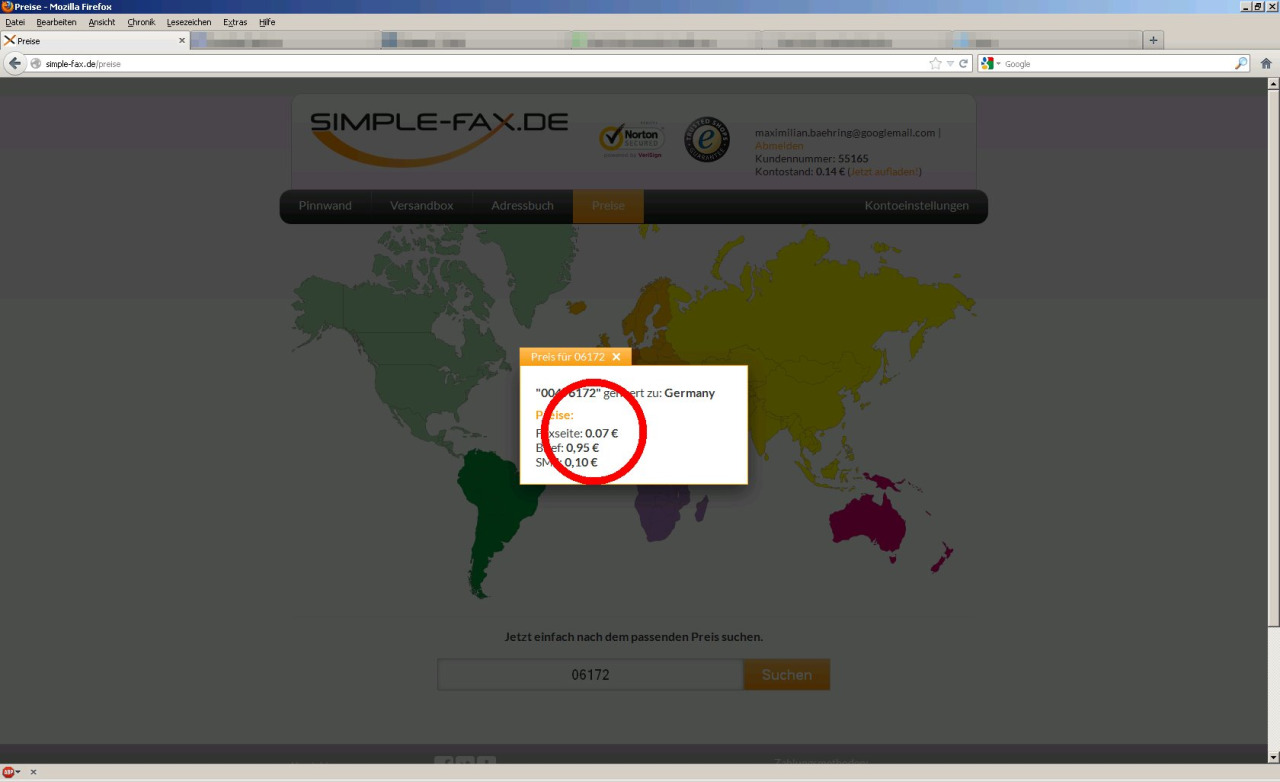Open the Bearbeiten menu
The image size is (1280, 782).
(x=56, y=22)
